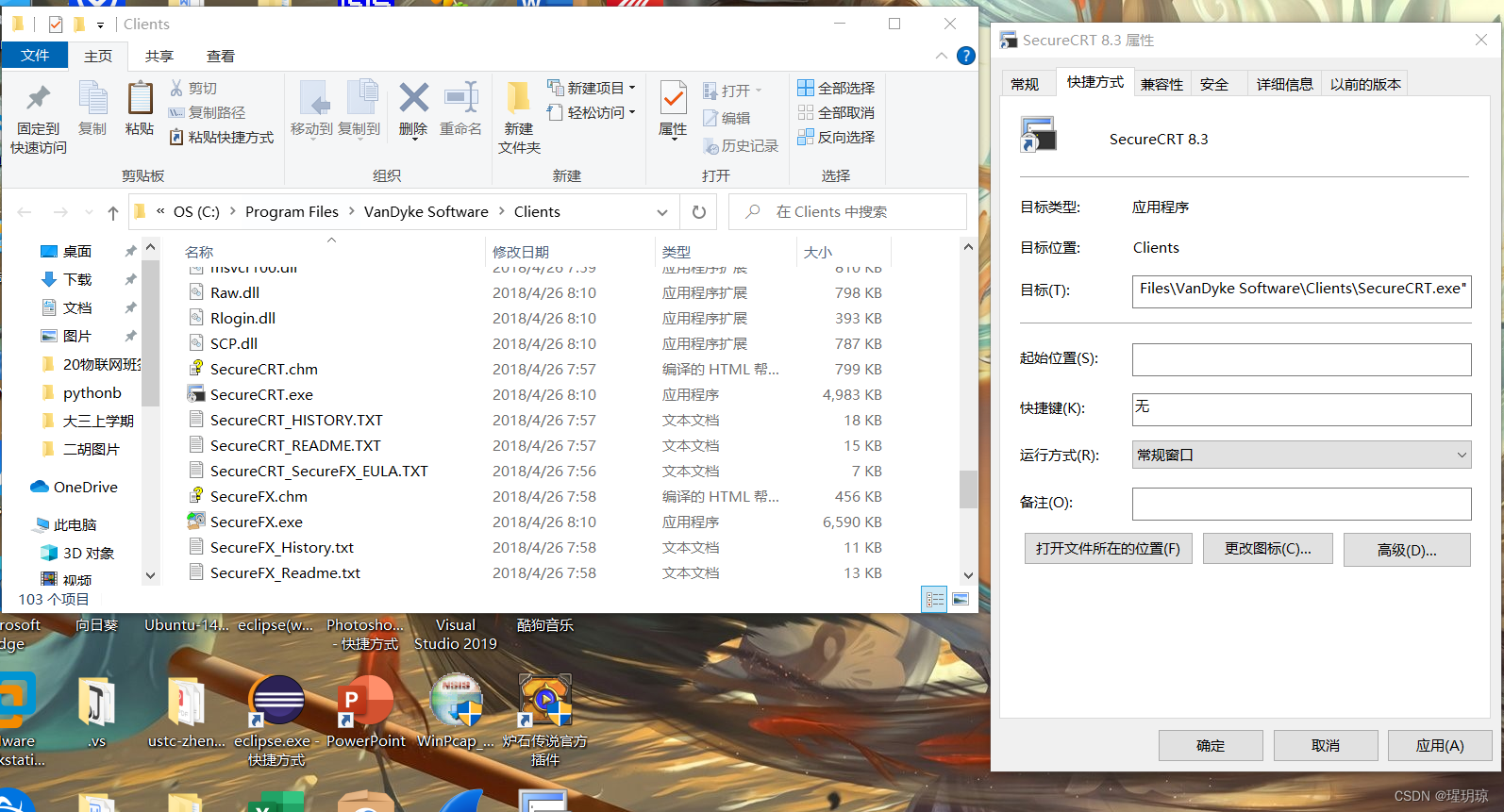Open the Details tab in properties
Screen dimensions: 1504x812
pos(1285,84)
